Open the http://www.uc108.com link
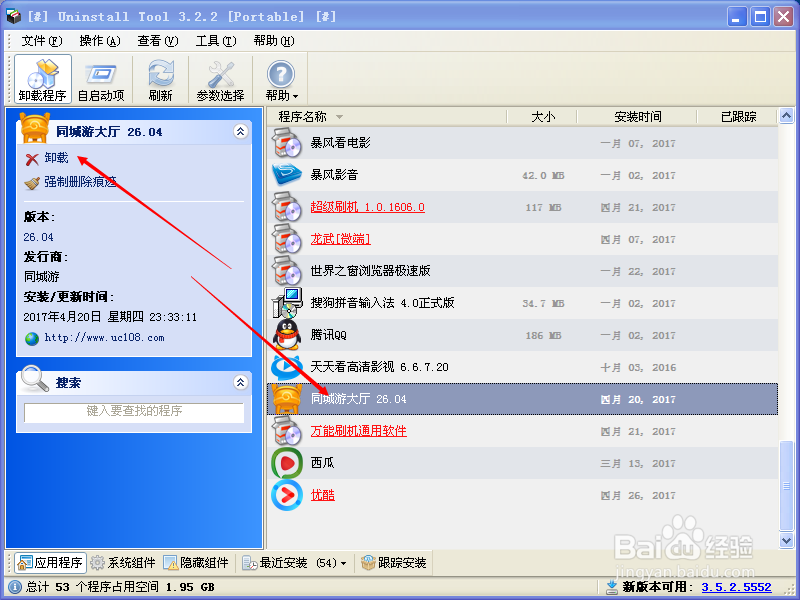This screenshot has width=800, height=600. [x=105, y=338]
